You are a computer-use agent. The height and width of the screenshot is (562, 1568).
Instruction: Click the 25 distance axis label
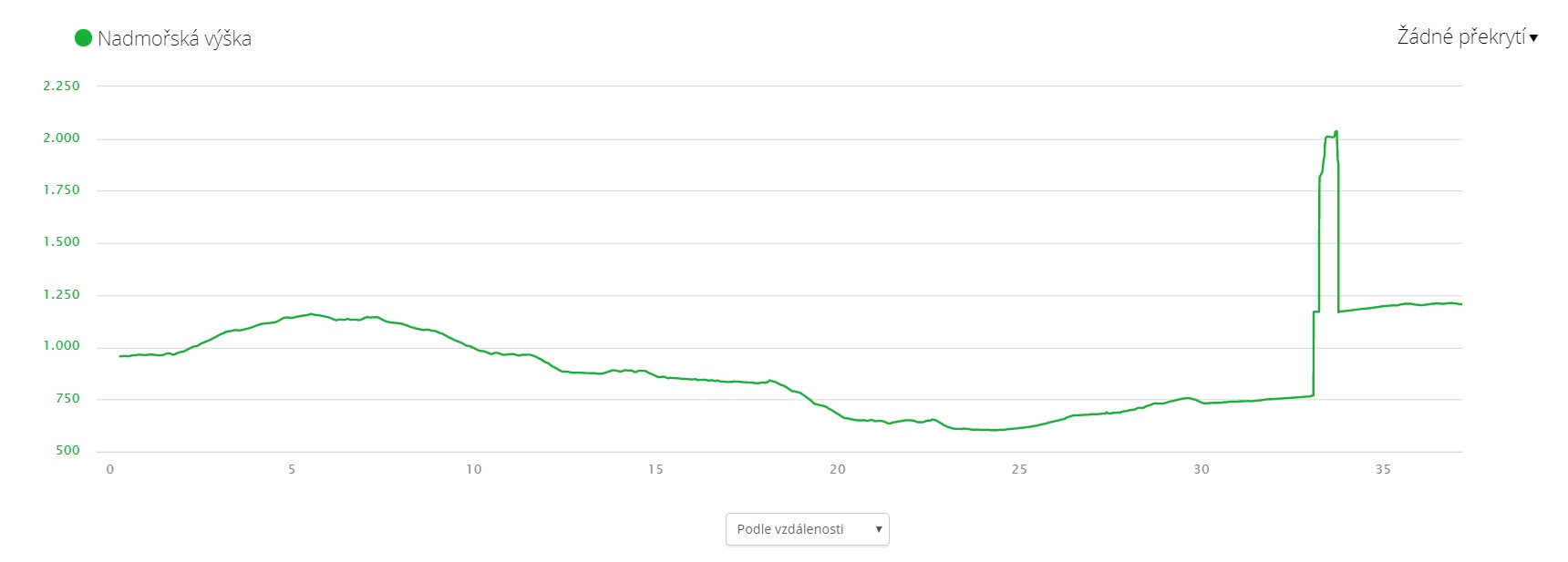(1019, 469)
